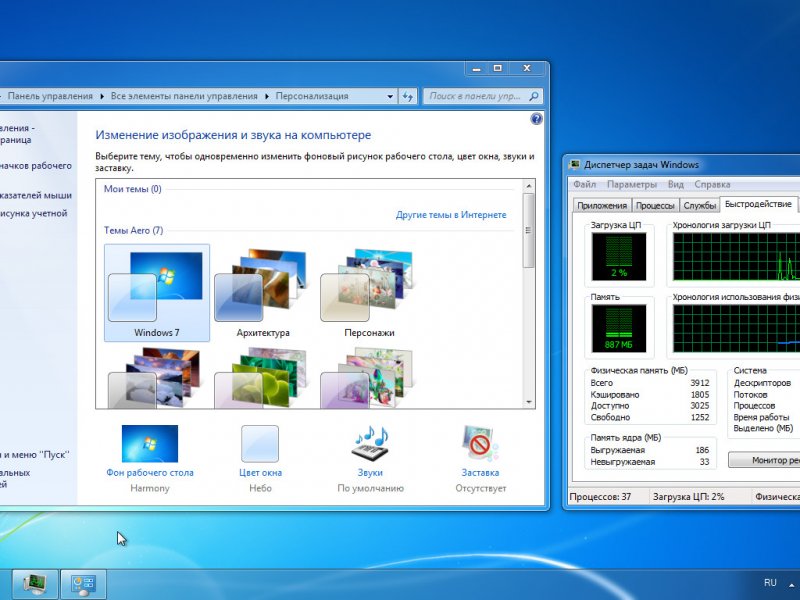Click the Процессов: 37 status entry
800x600 pixels.
coord(601,496)
